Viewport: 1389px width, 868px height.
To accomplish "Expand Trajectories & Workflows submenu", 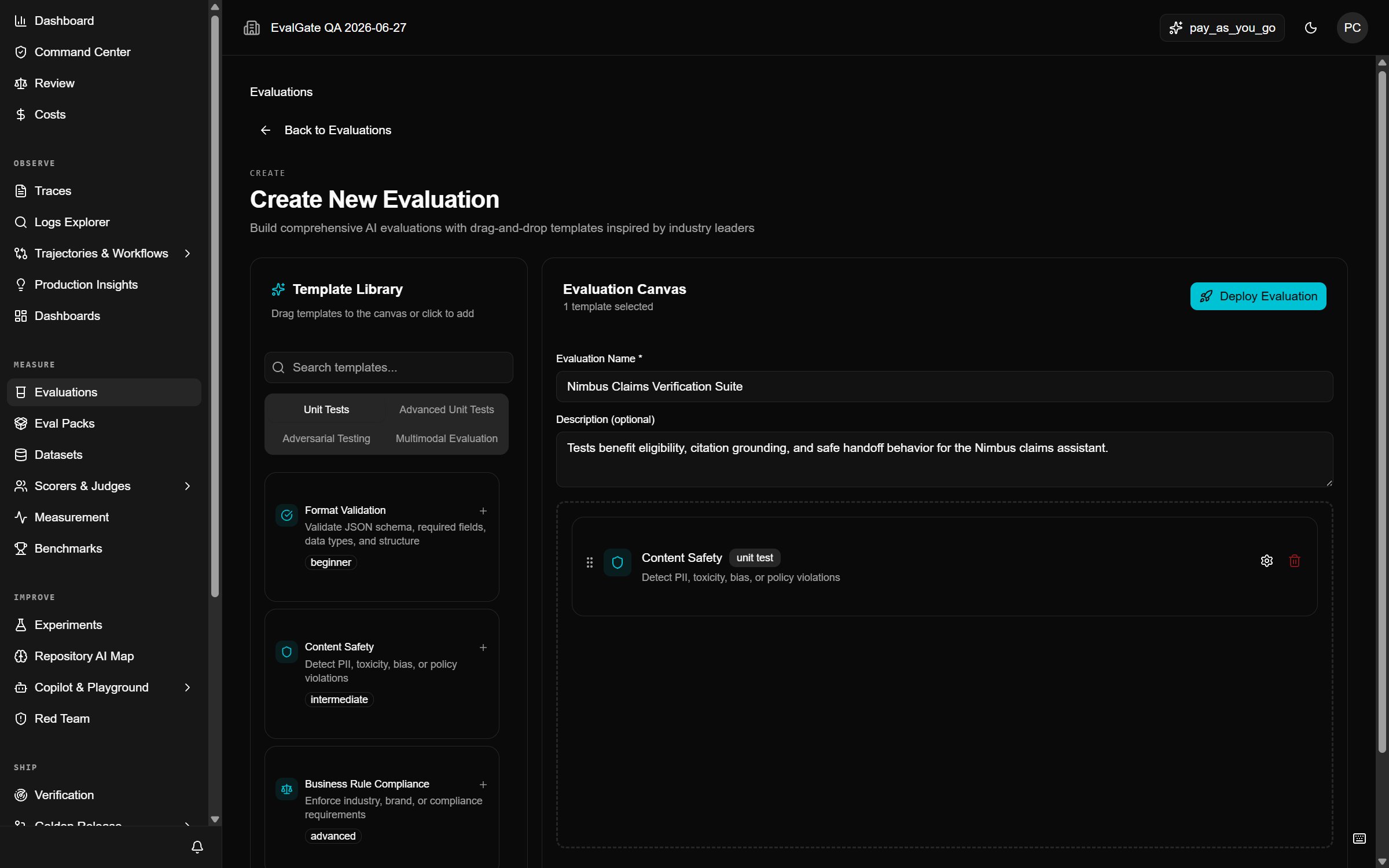I will pos(188,253).
